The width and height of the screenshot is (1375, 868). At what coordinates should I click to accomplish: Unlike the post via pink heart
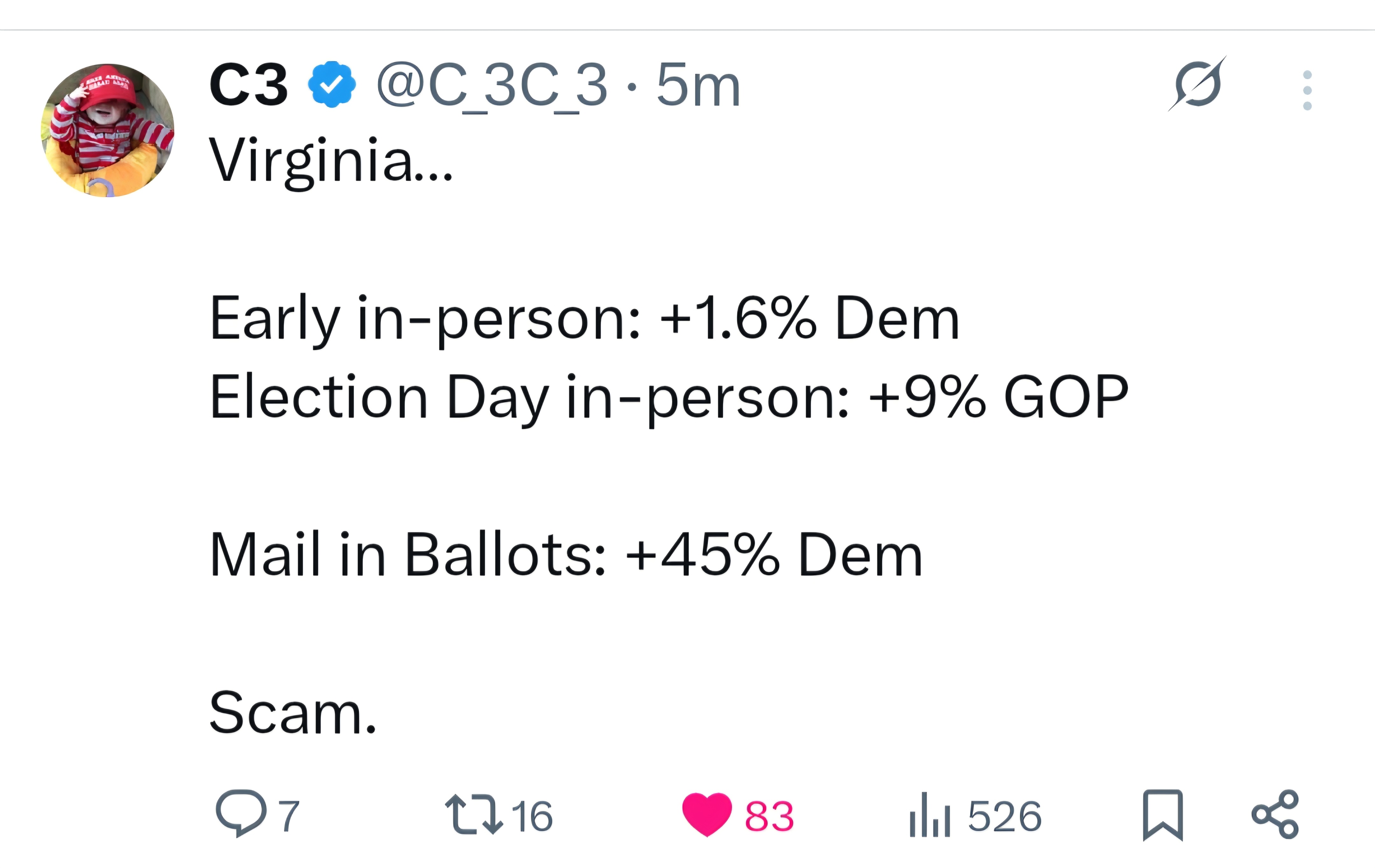pyautogui.click(x=706, y=814)
